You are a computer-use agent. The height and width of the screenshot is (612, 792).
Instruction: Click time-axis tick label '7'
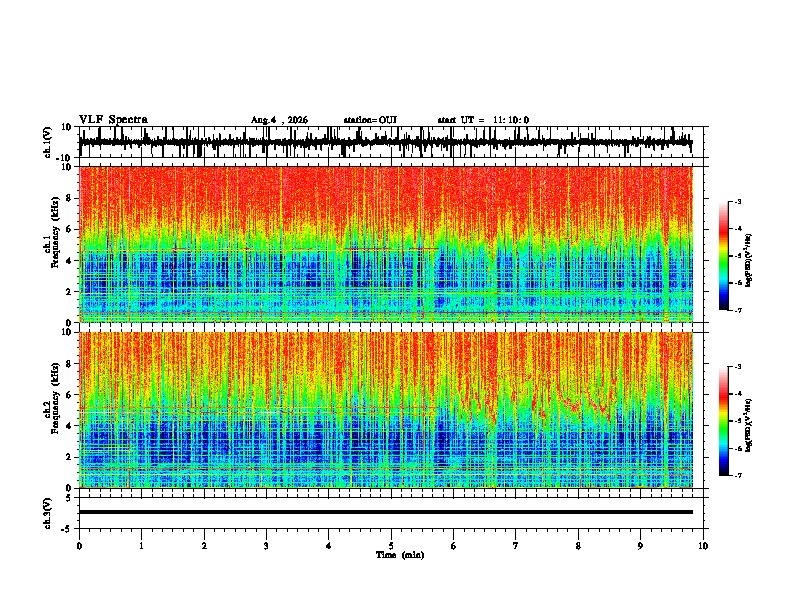coord(516,546)
